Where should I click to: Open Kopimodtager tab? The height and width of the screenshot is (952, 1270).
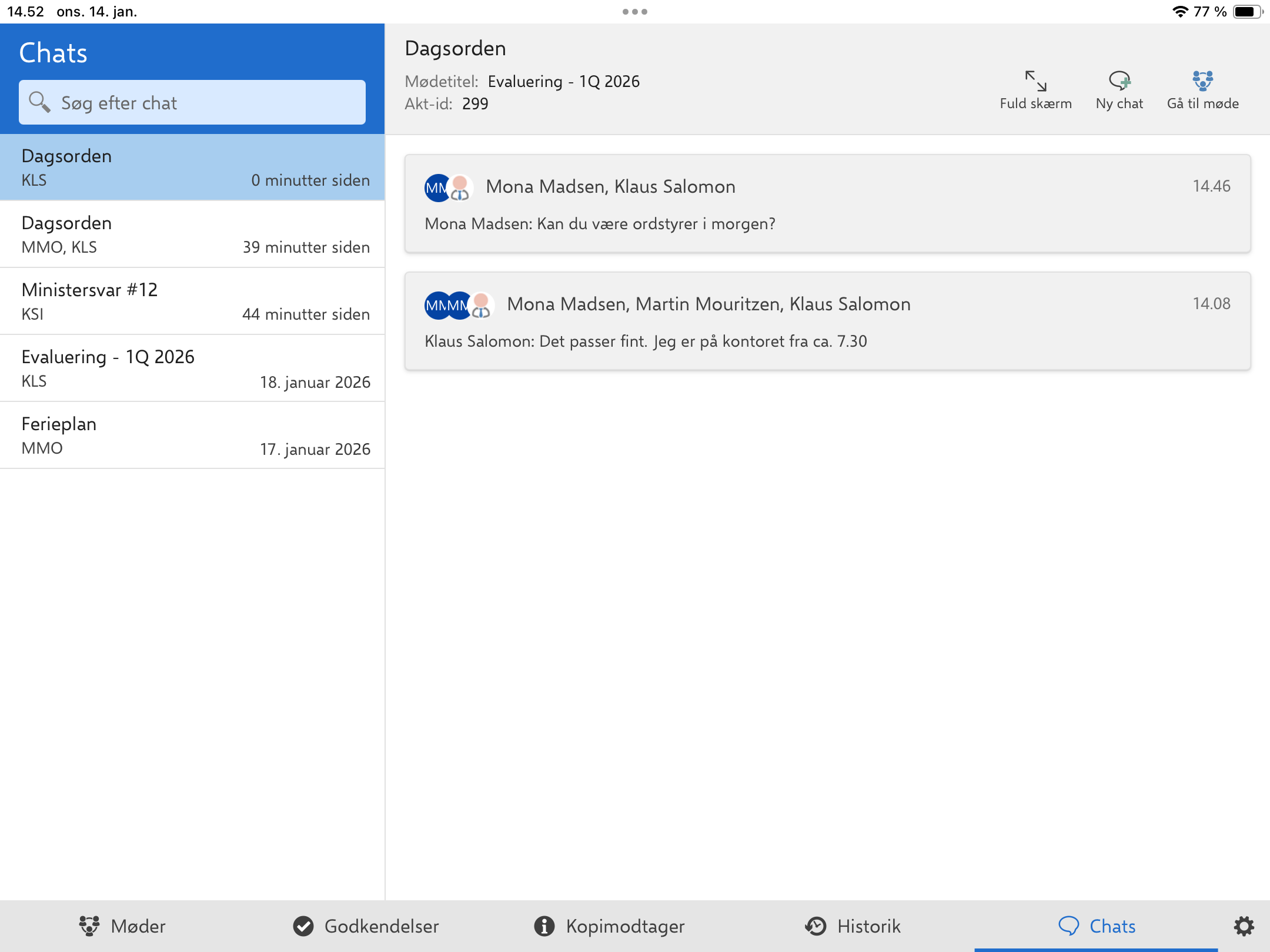click(x=609, y=926)
